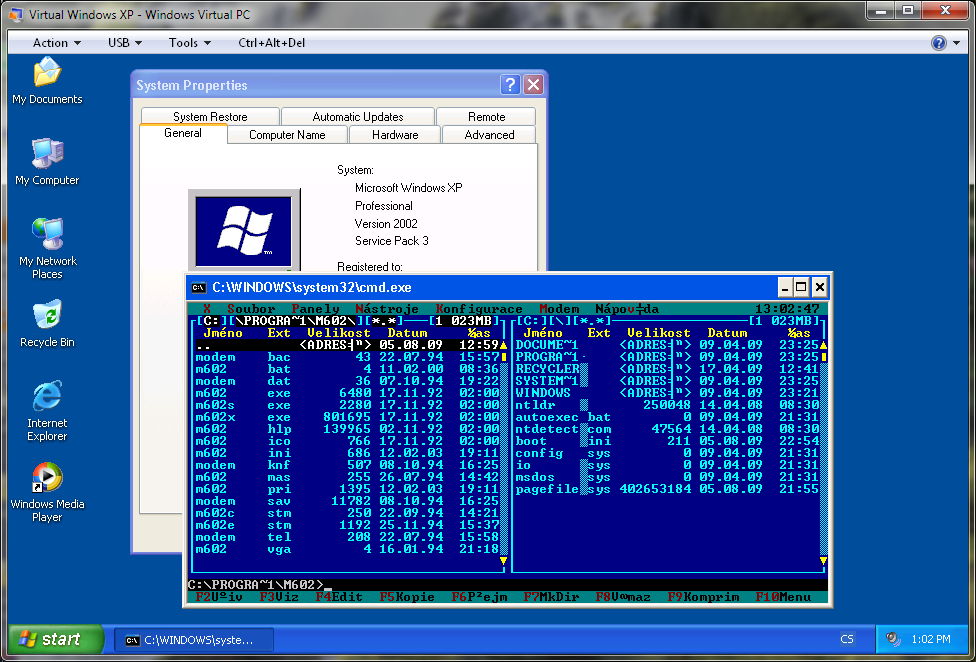Click right panel scroll down arrow

point(823,562)
